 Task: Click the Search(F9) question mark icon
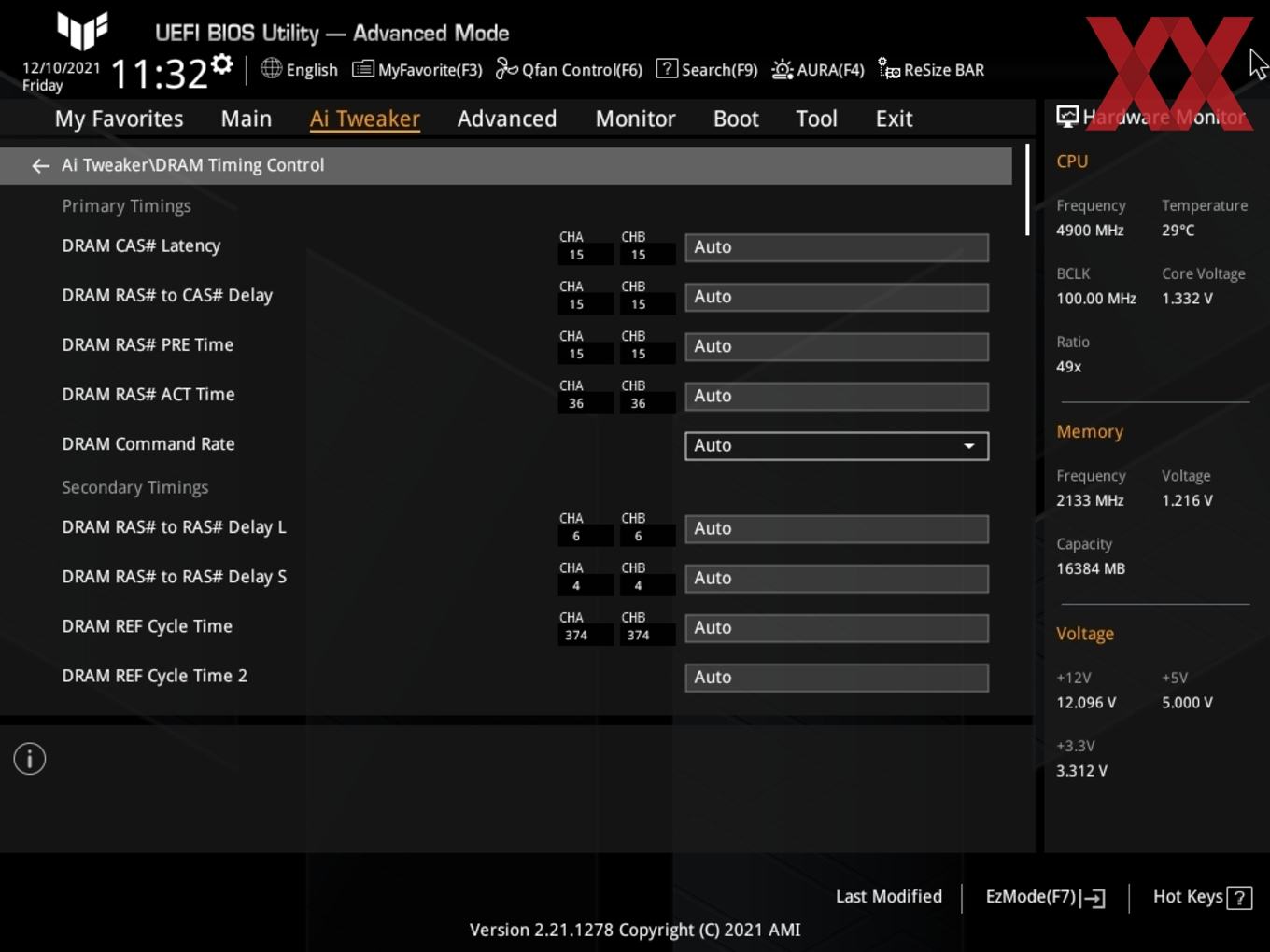click(667, 68)
